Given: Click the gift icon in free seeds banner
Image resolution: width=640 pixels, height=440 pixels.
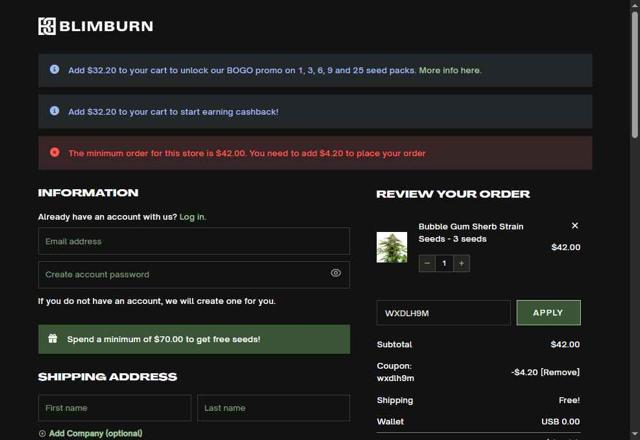Looking at the screenshot, I should click(53, 338).
